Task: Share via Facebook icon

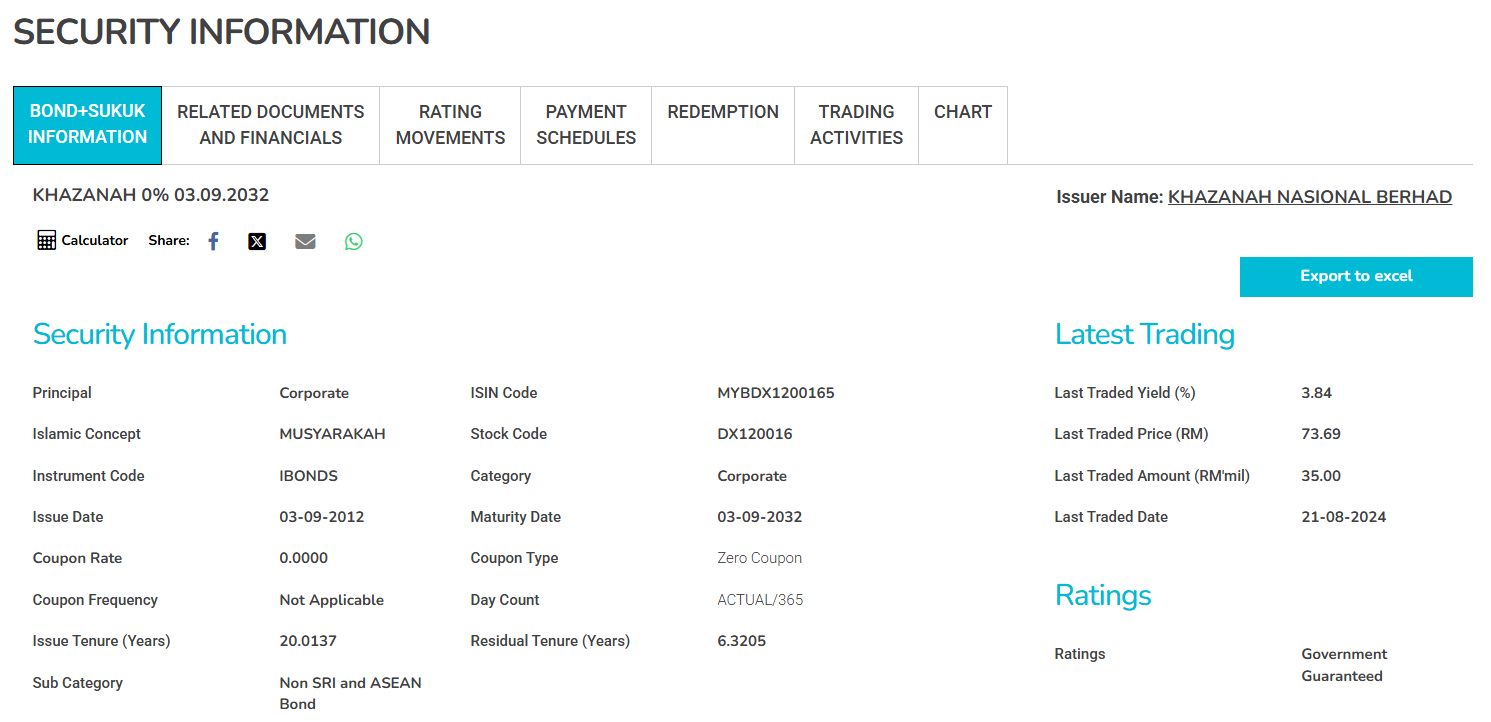Action: pyautogui.click(x=213, y=241)
